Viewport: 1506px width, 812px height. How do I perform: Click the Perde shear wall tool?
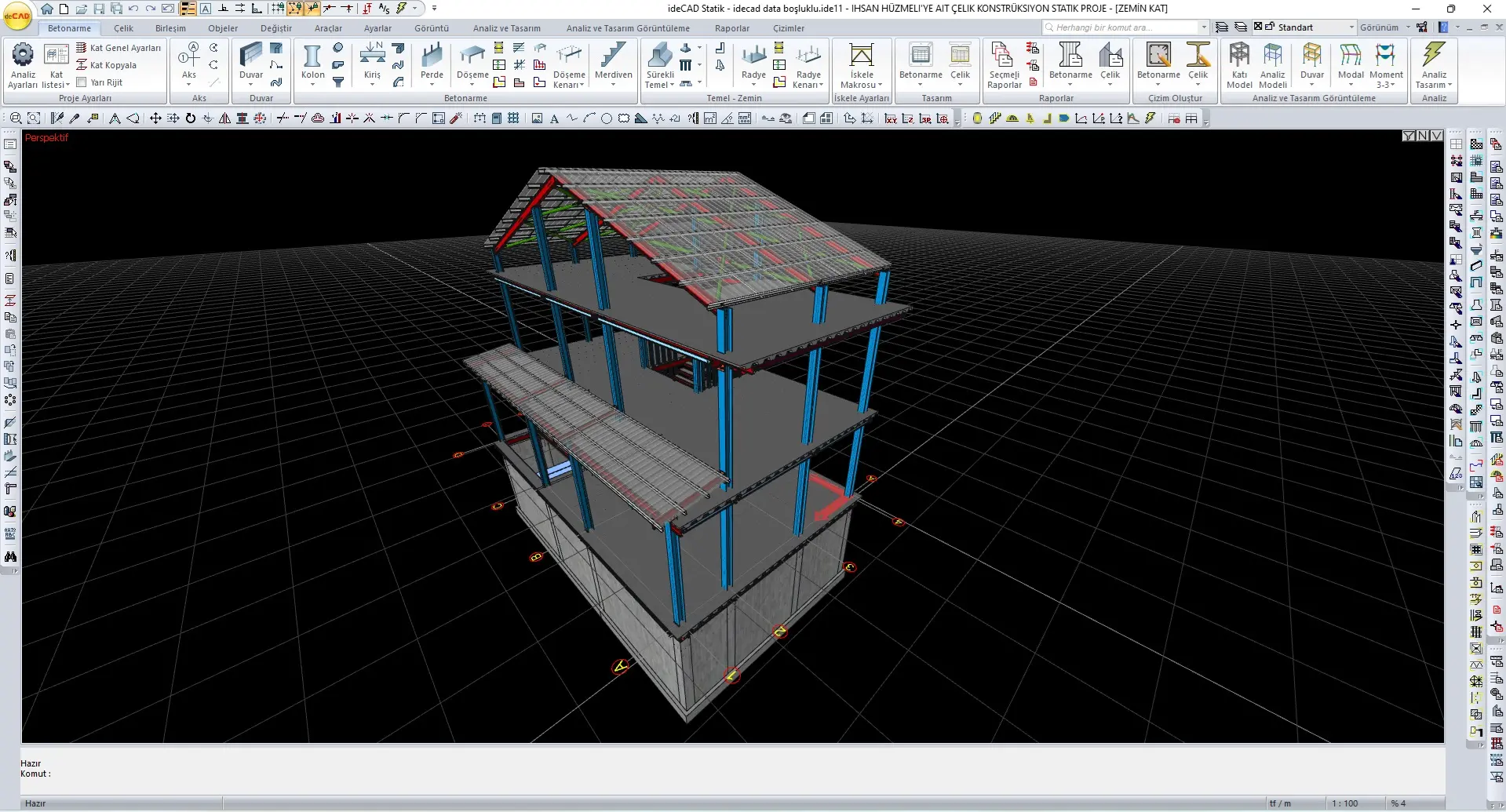click(x=432, y=61)
